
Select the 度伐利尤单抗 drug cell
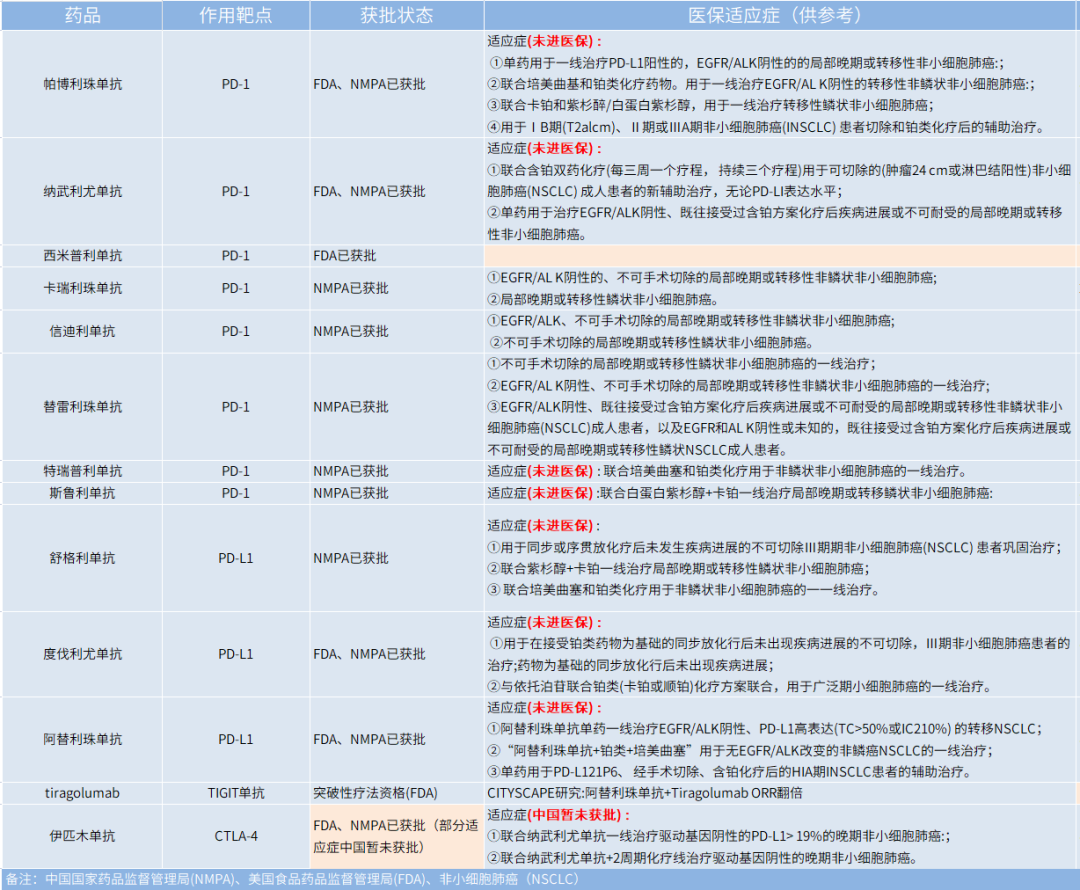(82, 654)
